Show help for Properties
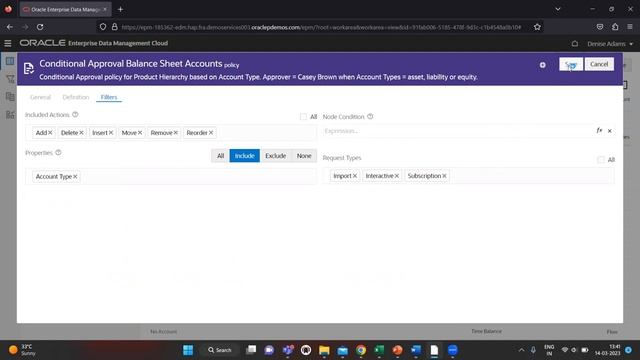This screenshot has width=640, height=360. (58, 153)
